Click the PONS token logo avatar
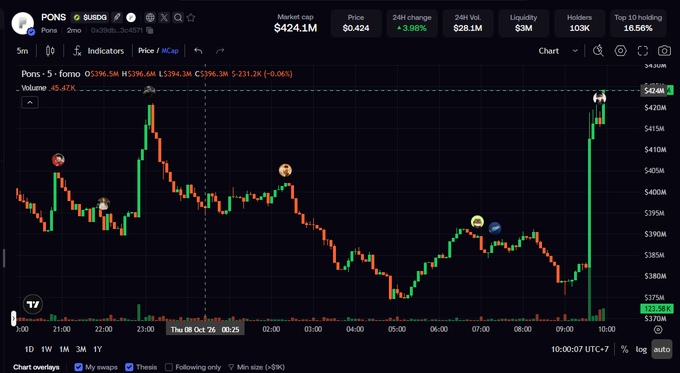 click(23, 23)
